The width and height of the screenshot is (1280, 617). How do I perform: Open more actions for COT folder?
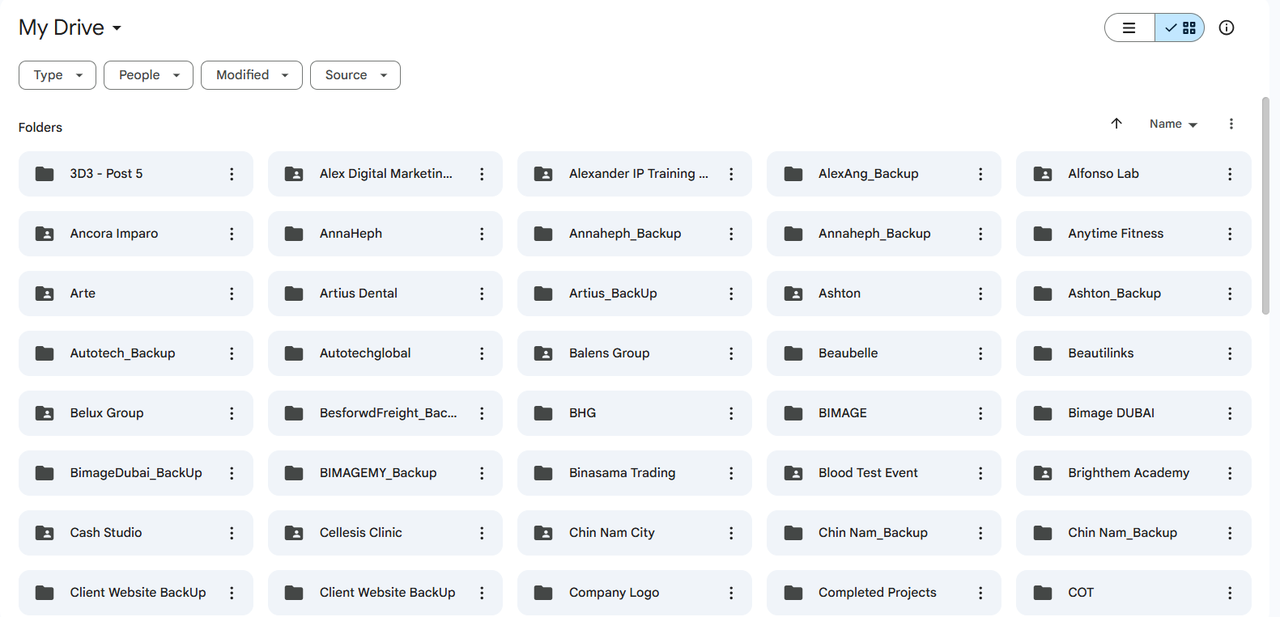1230,593
